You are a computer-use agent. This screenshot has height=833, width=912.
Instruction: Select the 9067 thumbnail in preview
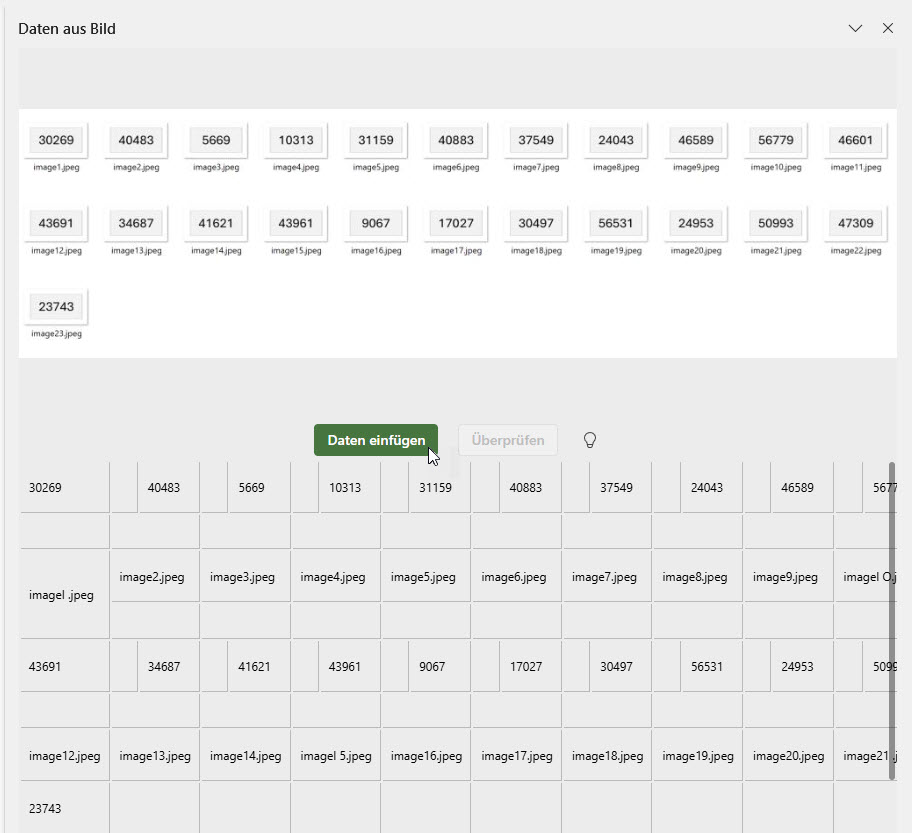tap(376, 224)
